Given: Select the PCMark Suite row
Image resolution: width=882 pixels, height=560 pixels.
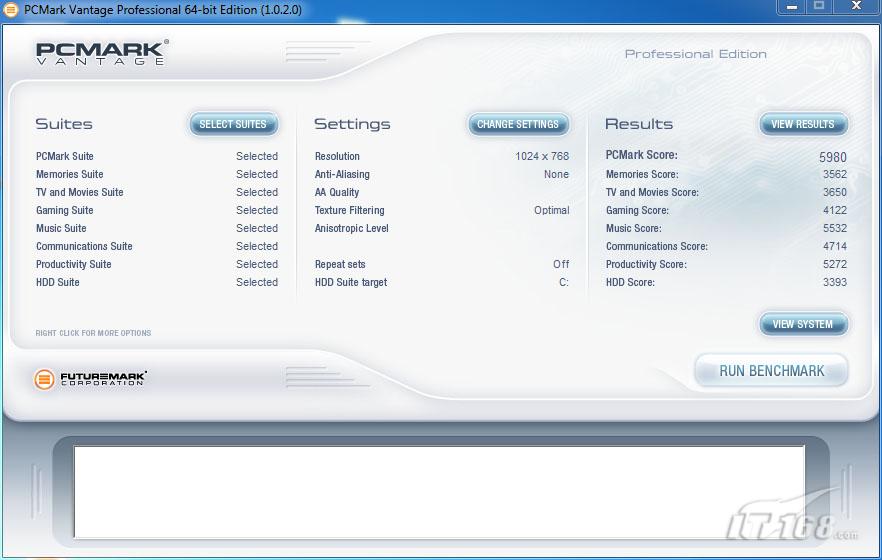Looking at the screenshot, I should [157, 156].
